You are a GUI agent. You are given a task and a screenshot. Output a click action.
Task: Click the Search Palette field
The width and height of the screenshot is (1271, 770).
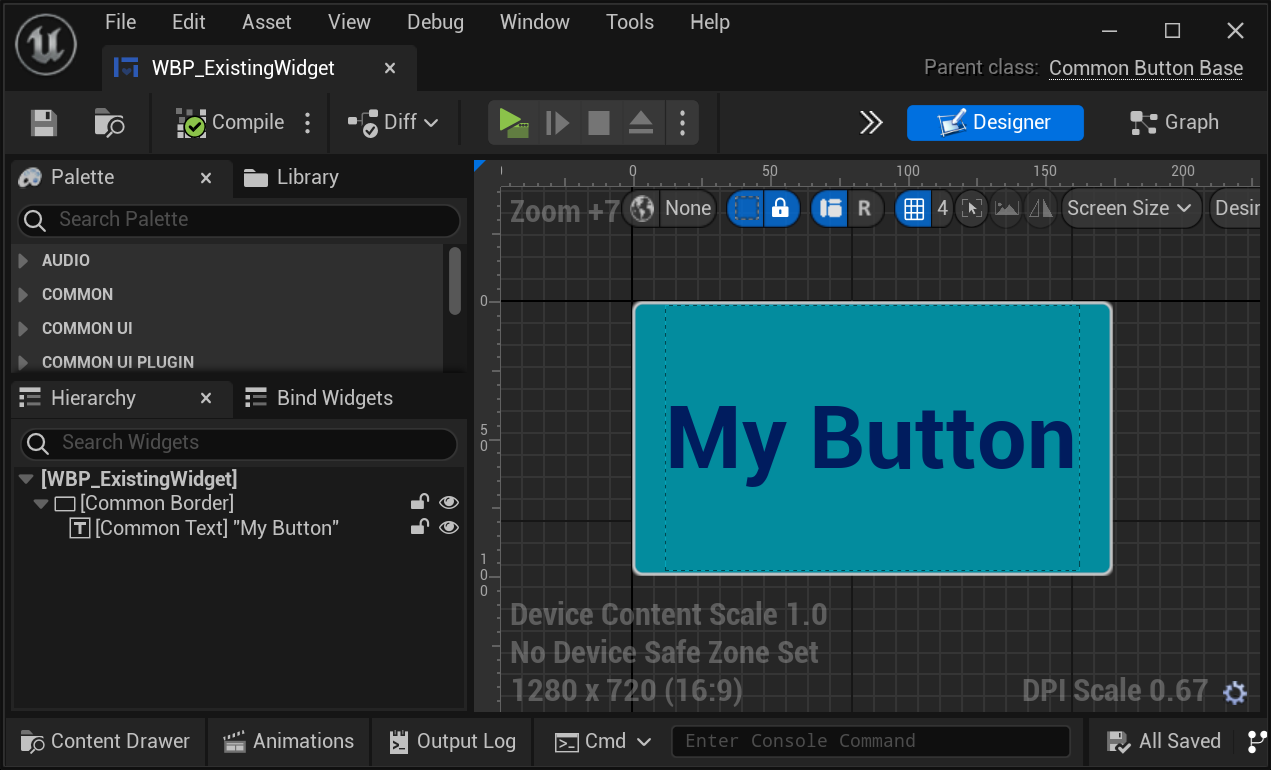click(240, 220)
